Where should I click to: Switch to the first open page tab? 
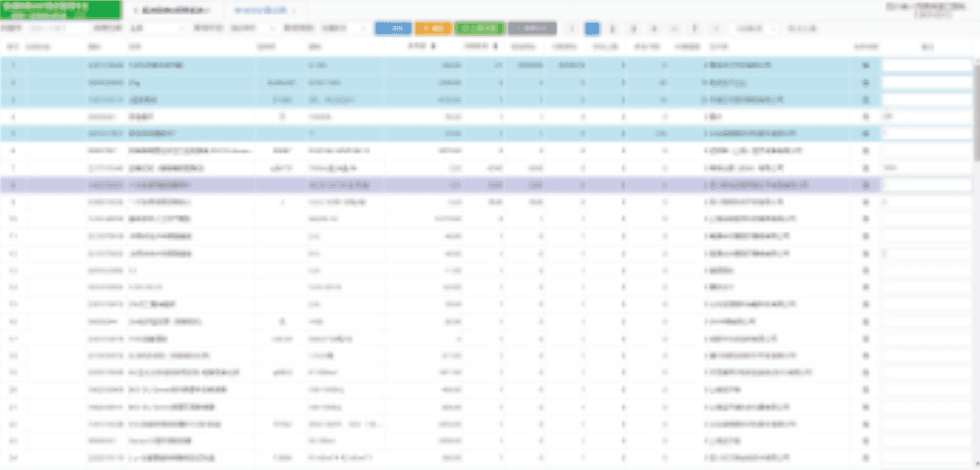[x=172, y=11]
